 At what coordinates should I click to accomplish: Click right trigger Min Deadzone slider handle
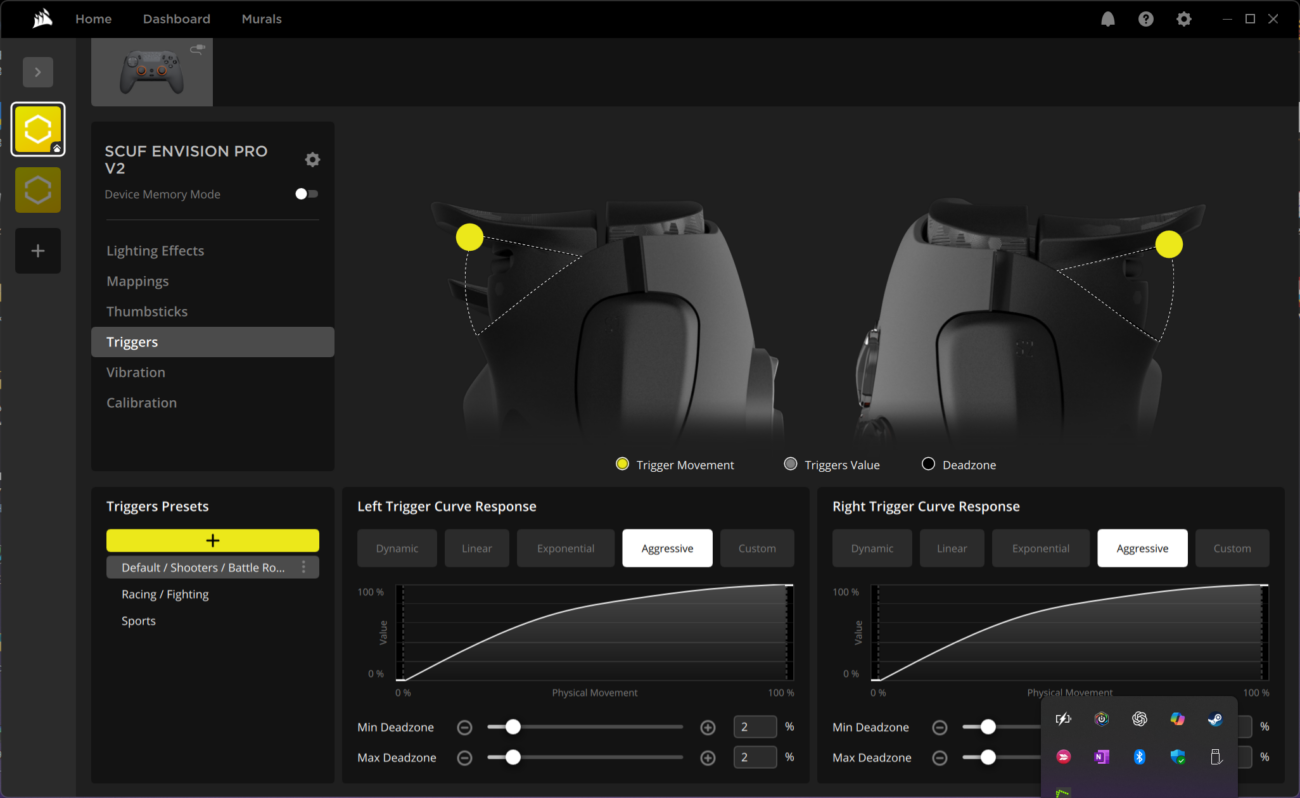(x=988, y=727)
